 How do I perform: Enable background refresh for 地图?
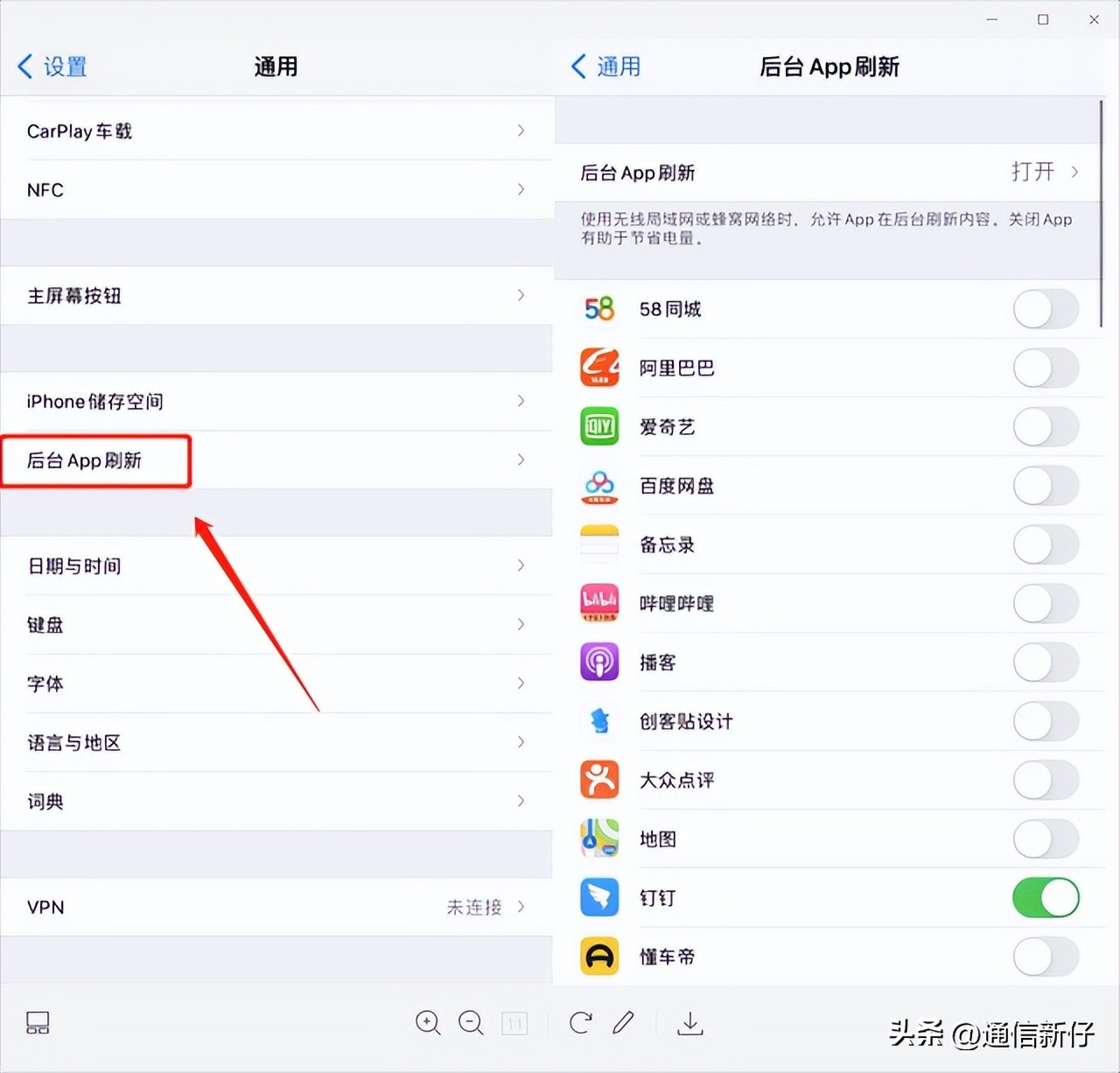coord(1046,838)
